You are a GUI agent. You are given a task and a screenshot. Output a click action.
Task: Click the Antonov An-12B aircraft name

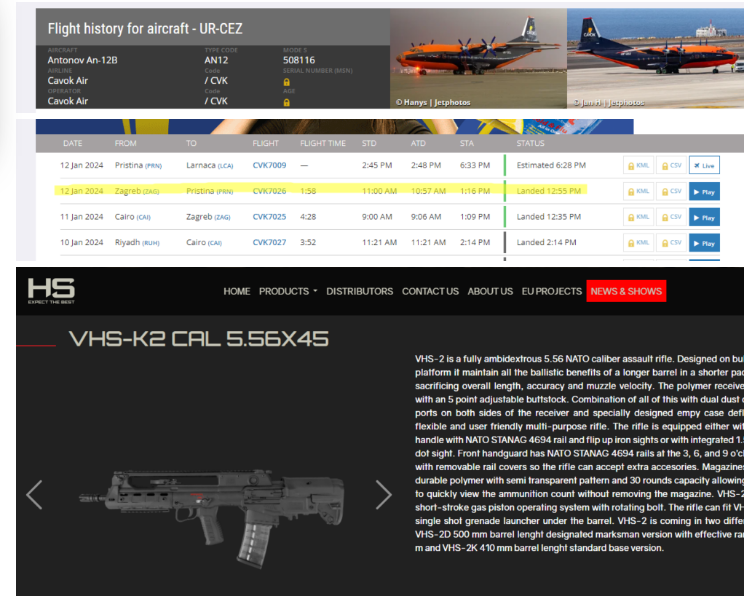pos(82,60)
